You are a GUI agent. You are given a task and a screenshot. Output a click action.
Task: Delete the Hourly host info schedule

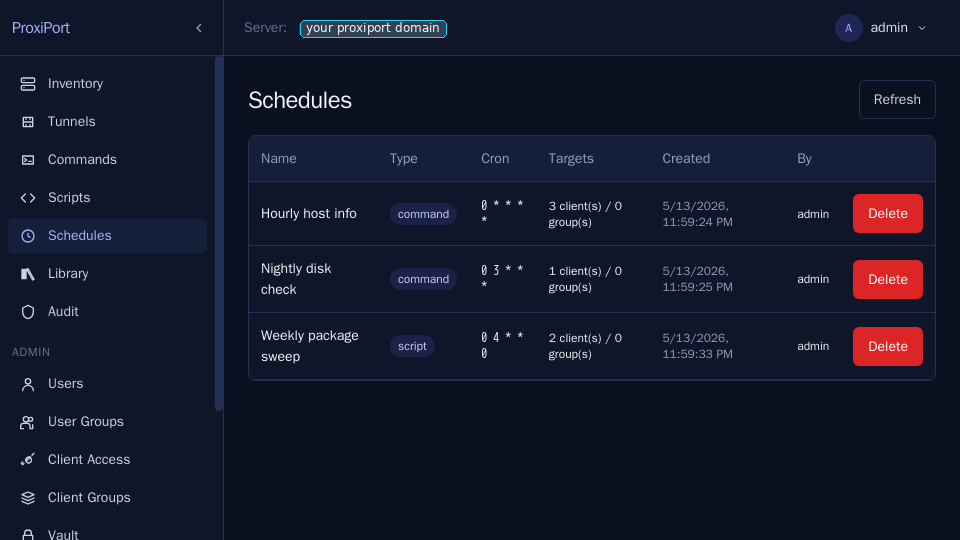coord(887,214)
